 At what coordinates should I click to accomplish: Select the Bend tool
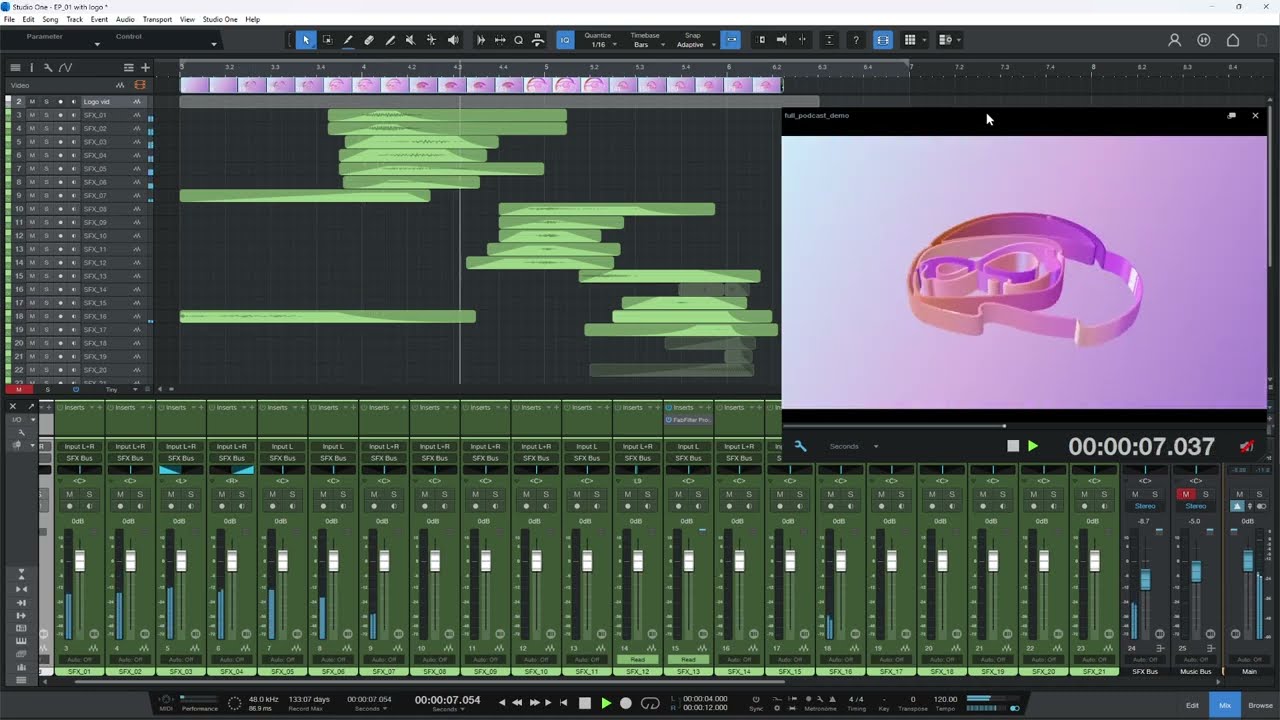click(431, 40)
